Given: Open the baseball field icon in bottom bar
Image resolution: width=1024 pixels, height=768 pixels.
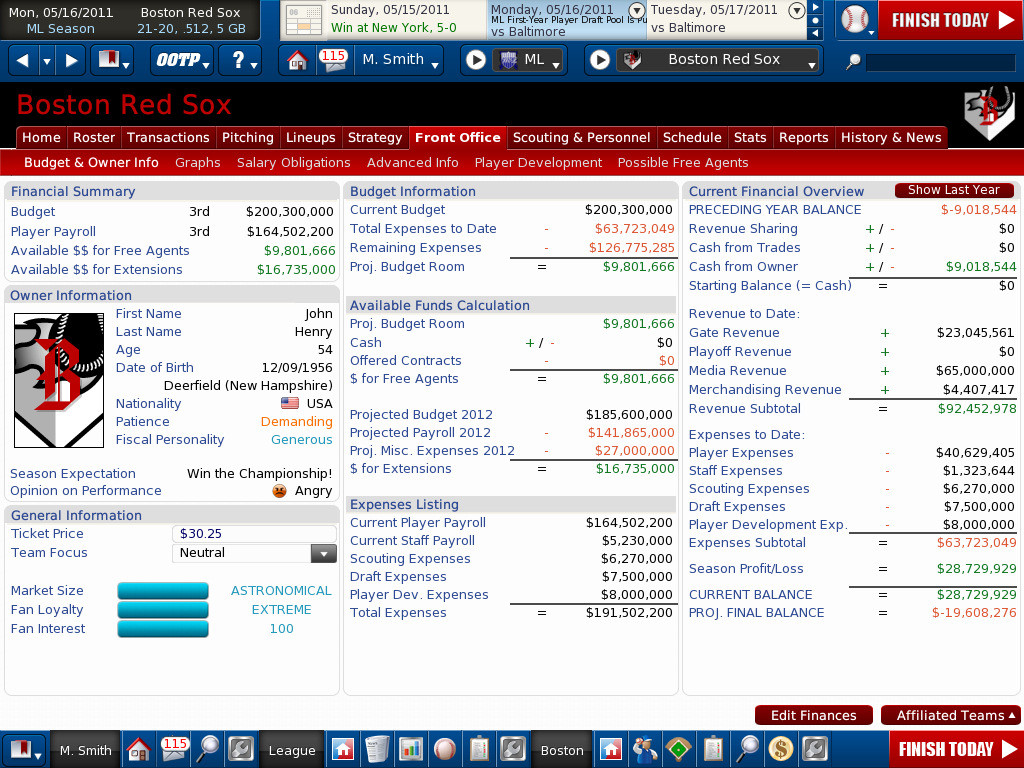Looking at the screenshot, I should pos(678,749).
